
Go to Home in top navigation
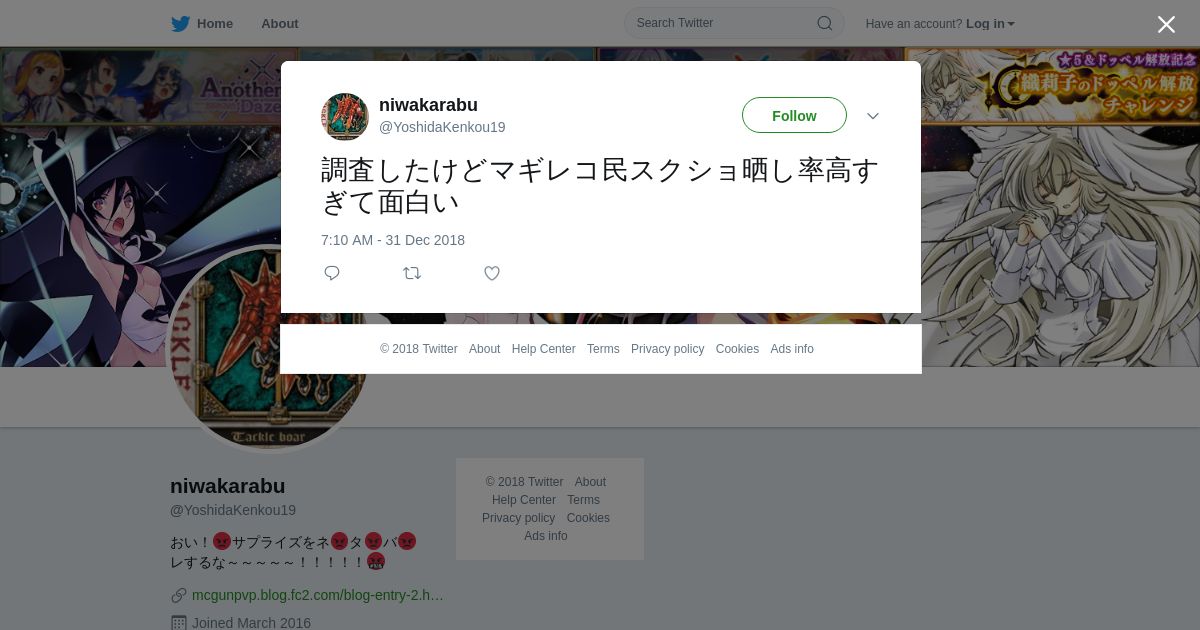[215, 23]
